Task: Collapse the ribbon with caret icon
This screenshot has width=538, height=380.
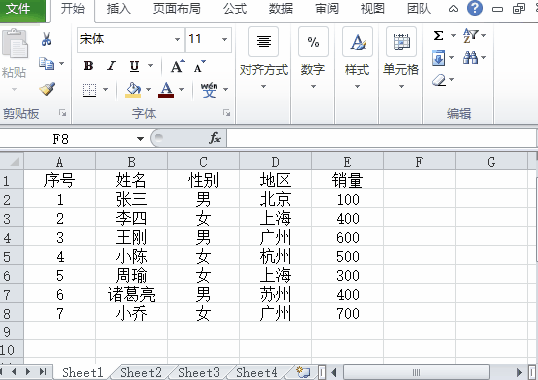Action: (x=453, y=9)
